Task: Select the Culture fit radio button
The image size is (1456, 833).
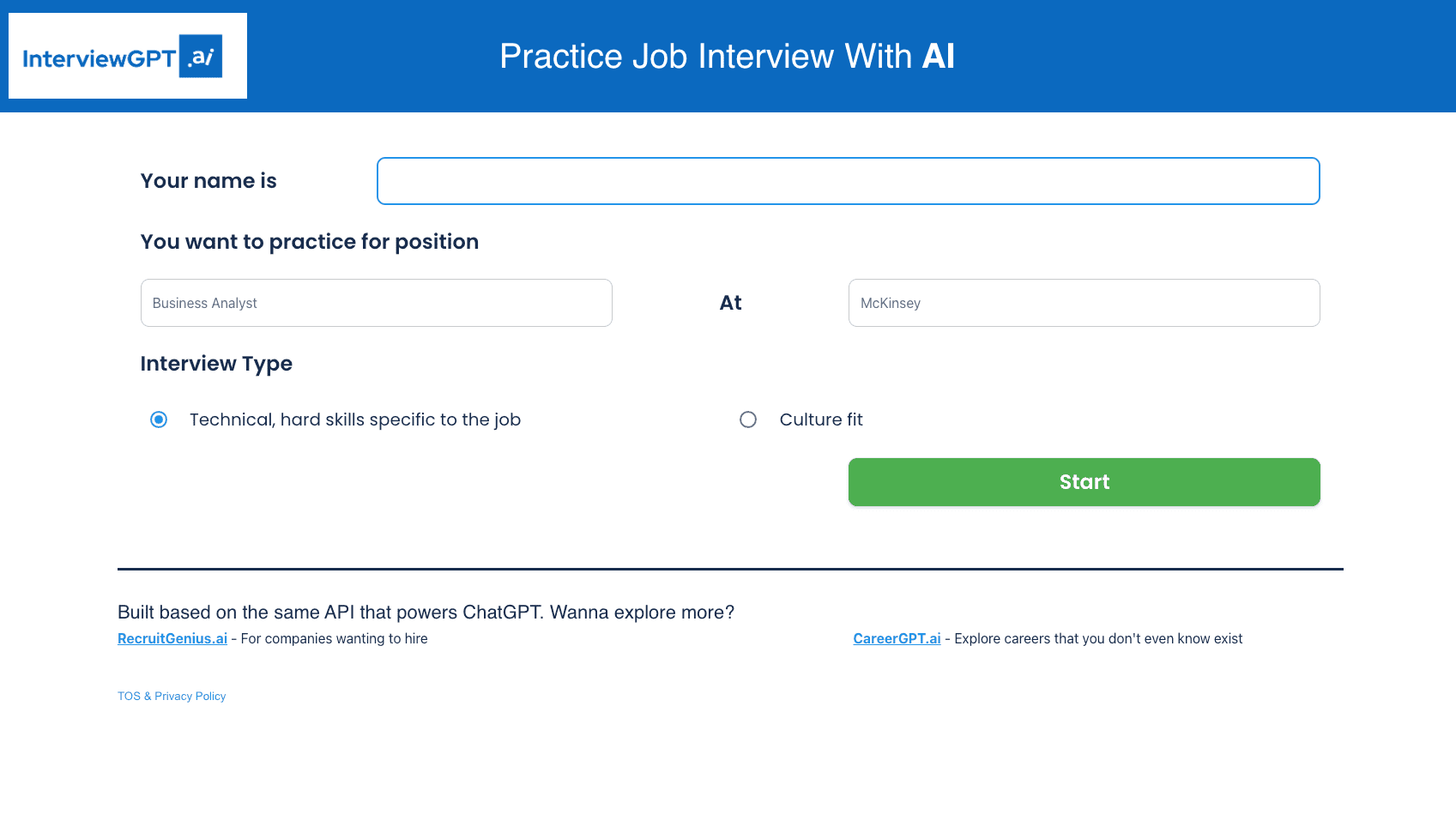Action: pos(748,420)
